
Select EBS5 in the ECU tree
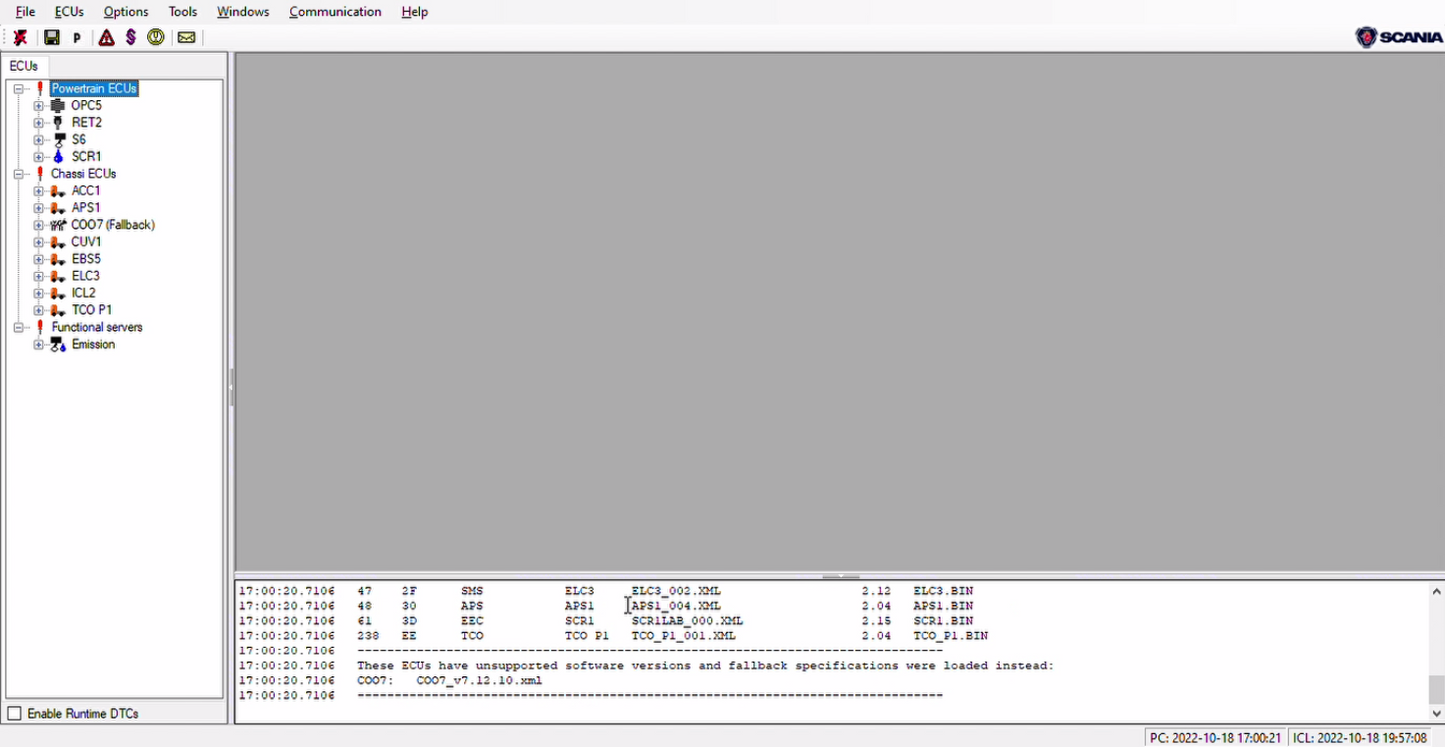[x=86, y=259]
